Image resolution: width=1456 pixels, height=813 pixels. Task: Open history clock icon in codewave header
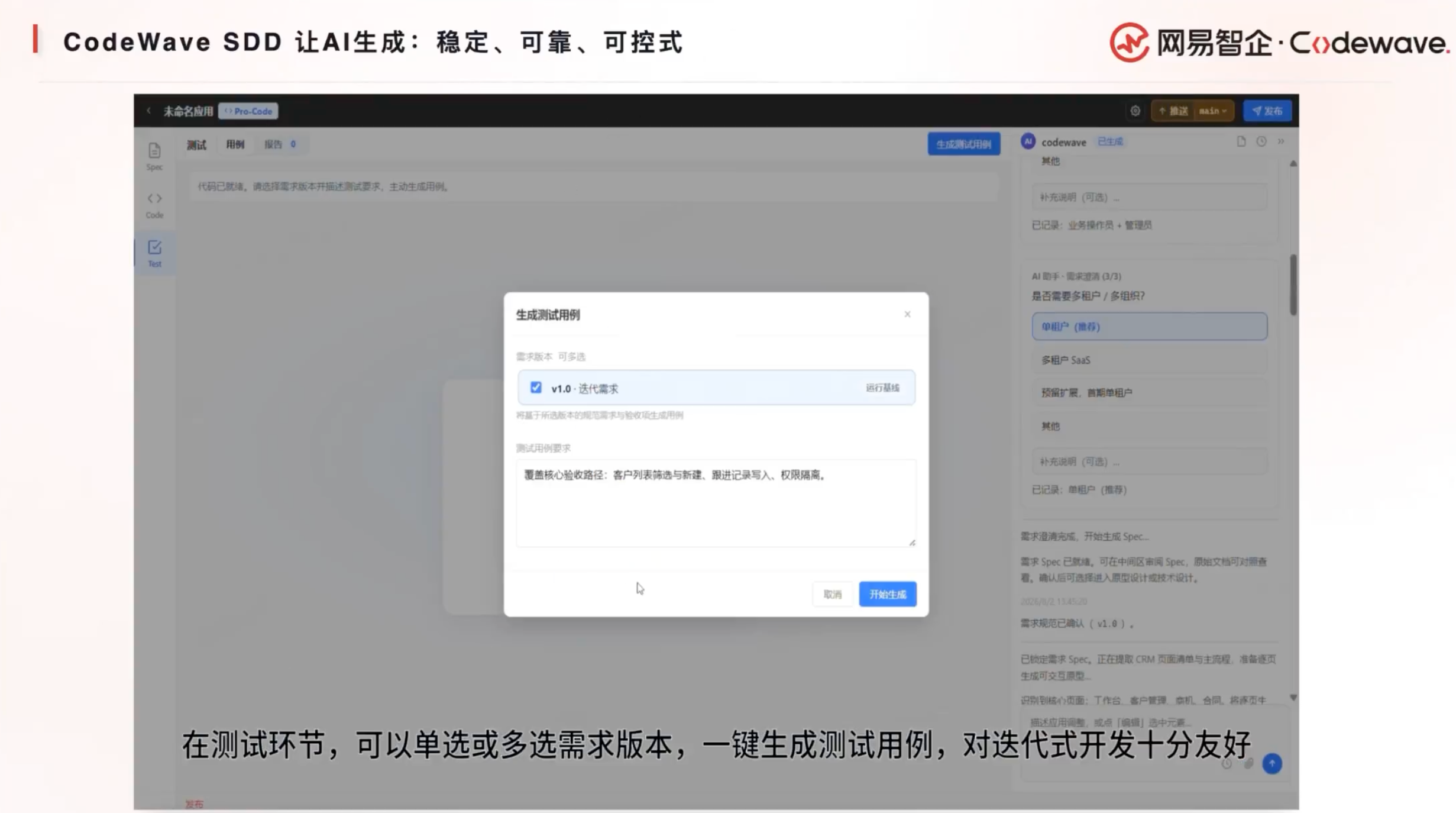click(x=1261, y=141)
